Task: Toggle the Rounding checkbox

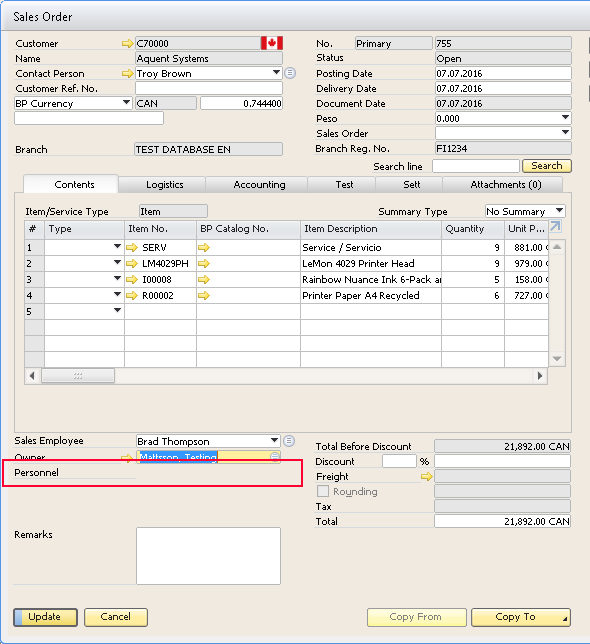Action: pyautogui.click(x=323, y=491)
